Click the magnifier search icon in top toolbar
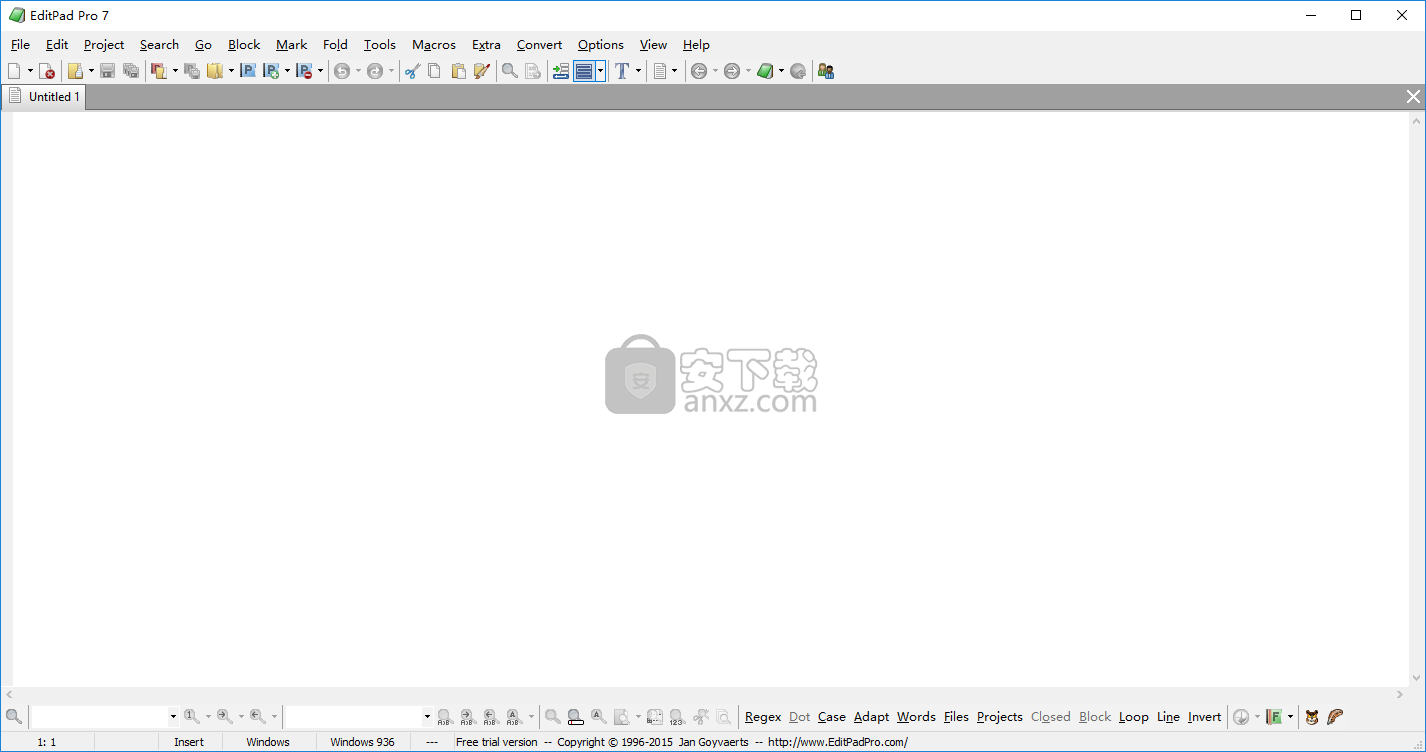 click(x=509, y=71)
